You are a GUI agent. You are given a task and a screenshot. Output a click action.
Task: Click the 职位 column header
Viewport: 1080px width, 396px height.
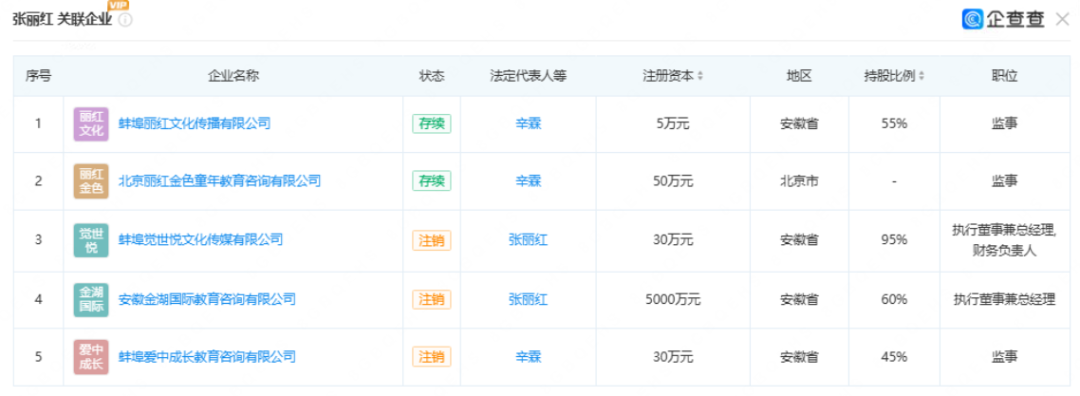(1005, 76)
